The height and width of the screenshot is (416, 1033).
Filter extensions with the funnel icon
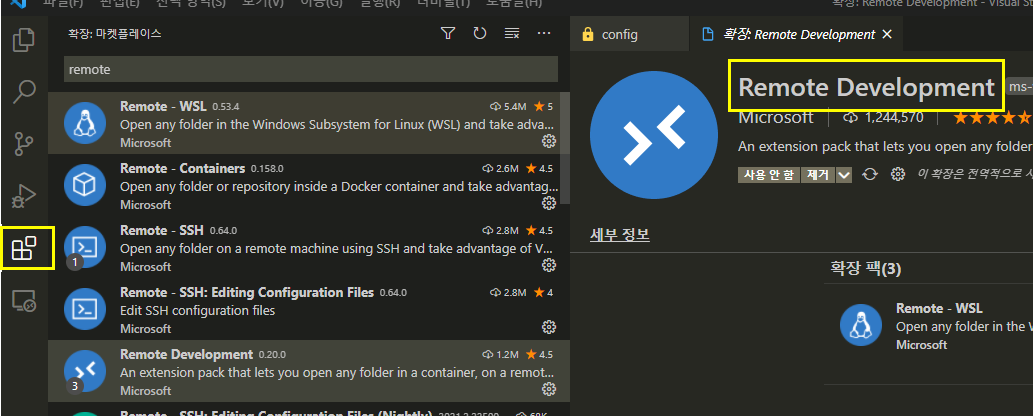[448, 34]
